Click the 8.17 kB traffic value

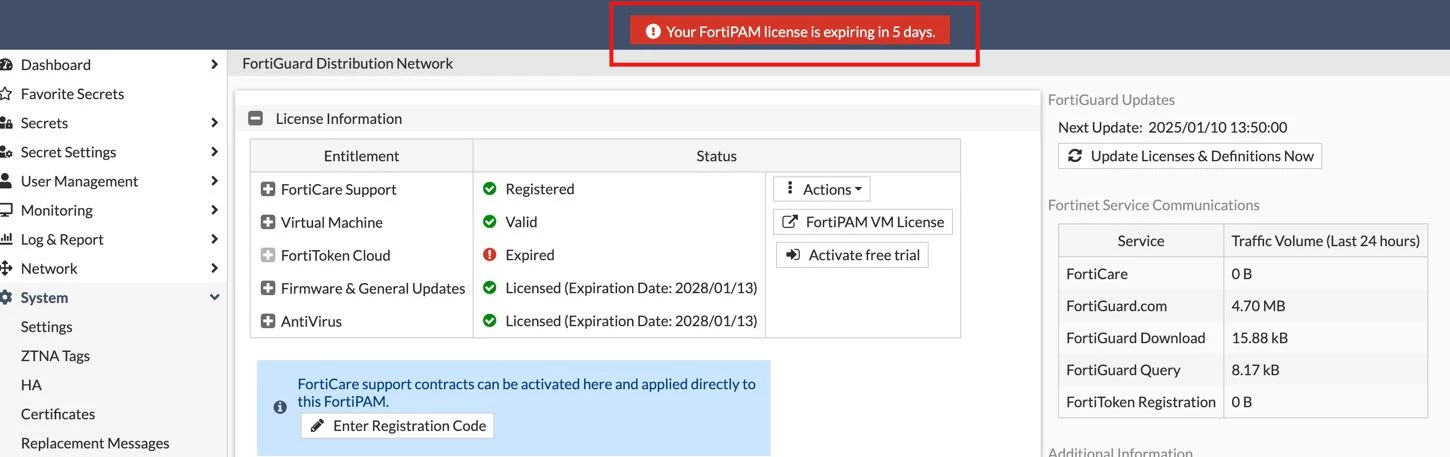coord(1255,370)
